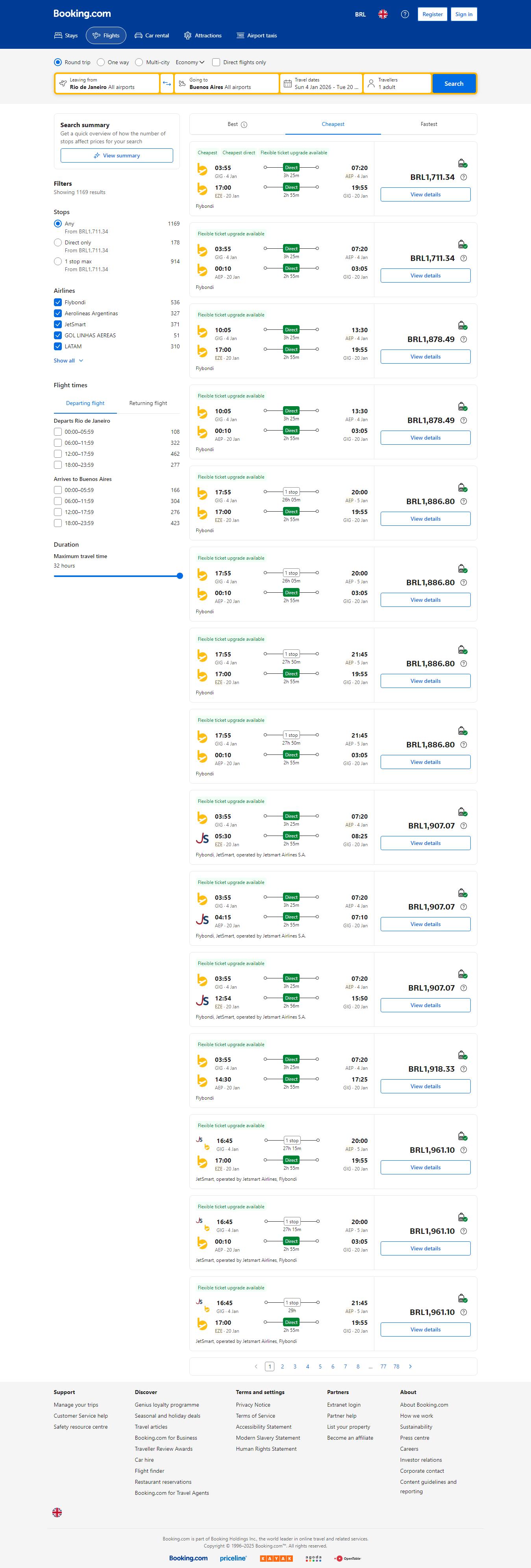531x1568 pixels.
Task: Click the UK flag language icon in header
Action: (383, 14)
